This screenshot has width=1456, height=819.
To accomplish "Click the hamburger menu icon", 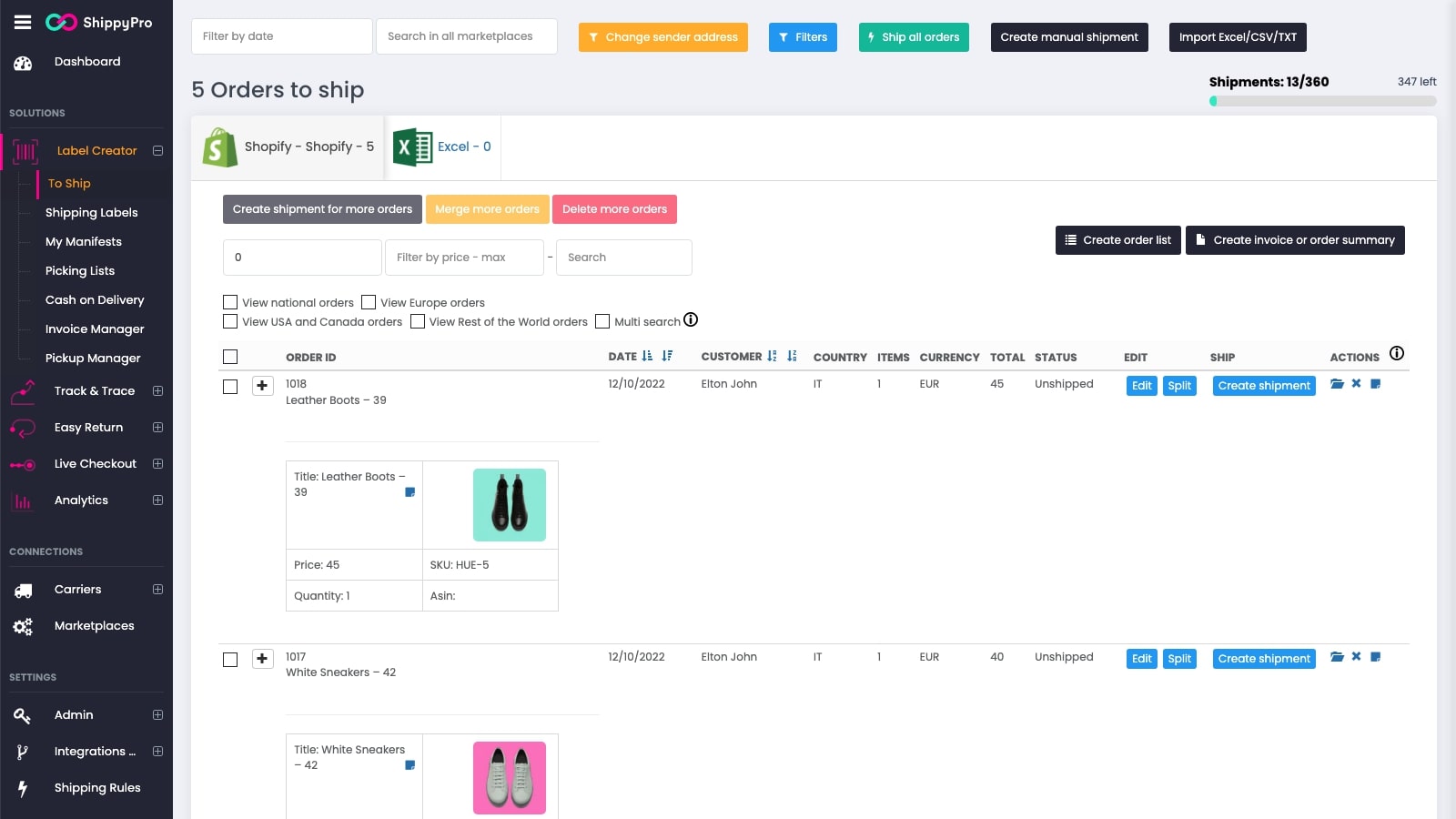I will [x=23, y=23].
